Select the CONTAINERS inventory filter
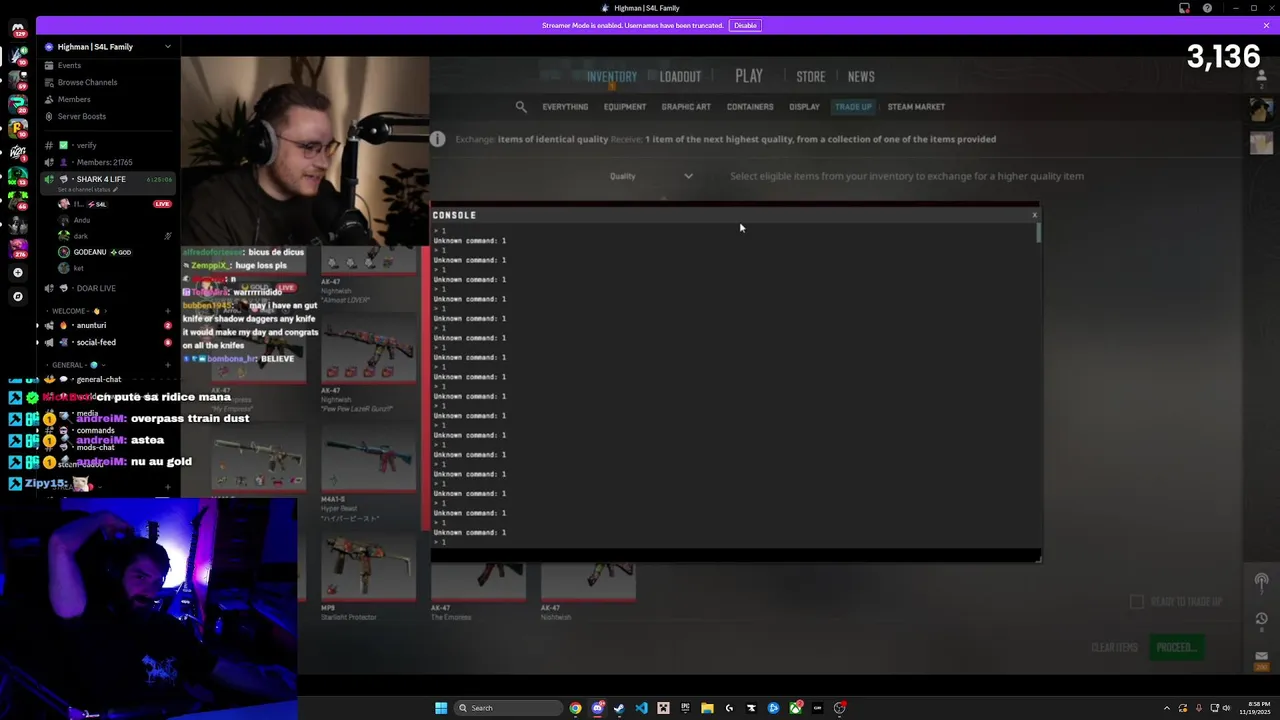 click(x=750, y=107)
